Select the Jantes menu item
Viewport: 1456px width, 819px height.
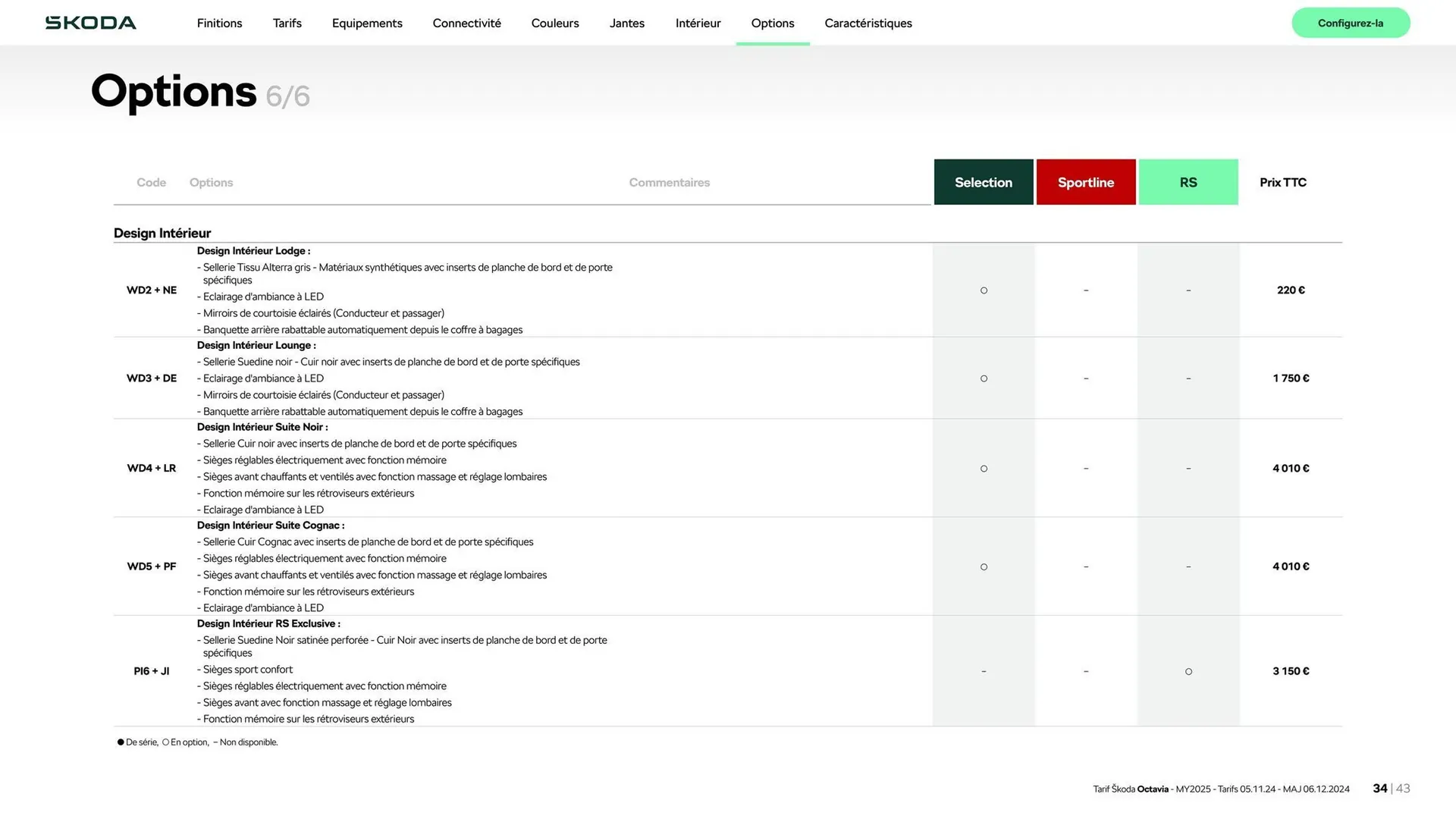click(626, 24)
